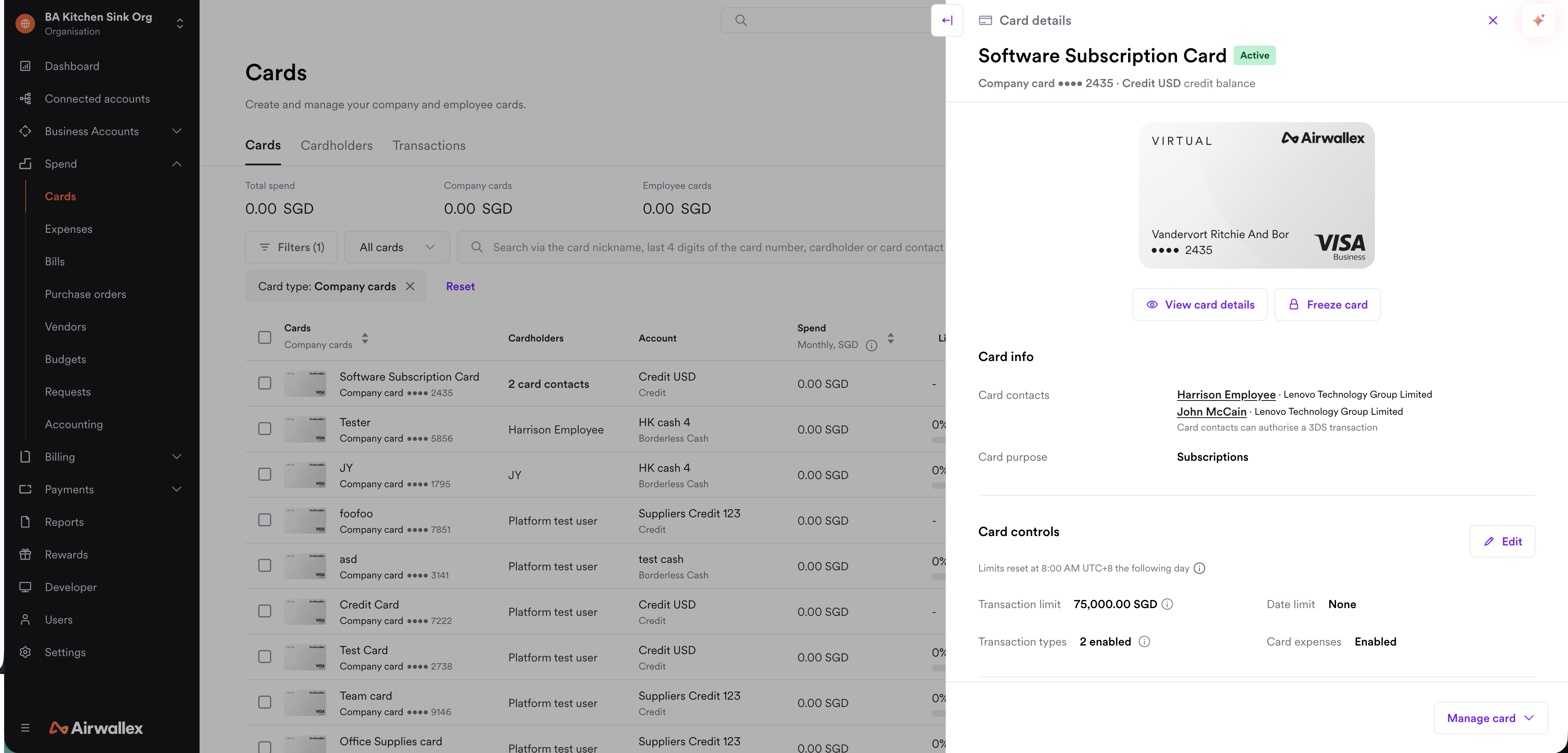1568x753 pixels.
Task: Tick the checkbox for Software Subscription Card row
Action: [264, 383]
